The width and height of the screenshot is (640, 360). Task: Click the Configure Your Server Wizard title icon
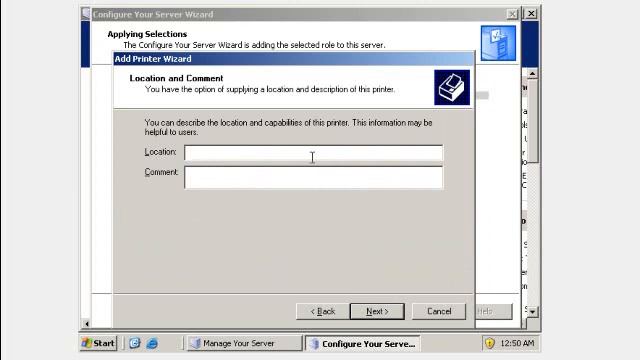coord(86,13)
